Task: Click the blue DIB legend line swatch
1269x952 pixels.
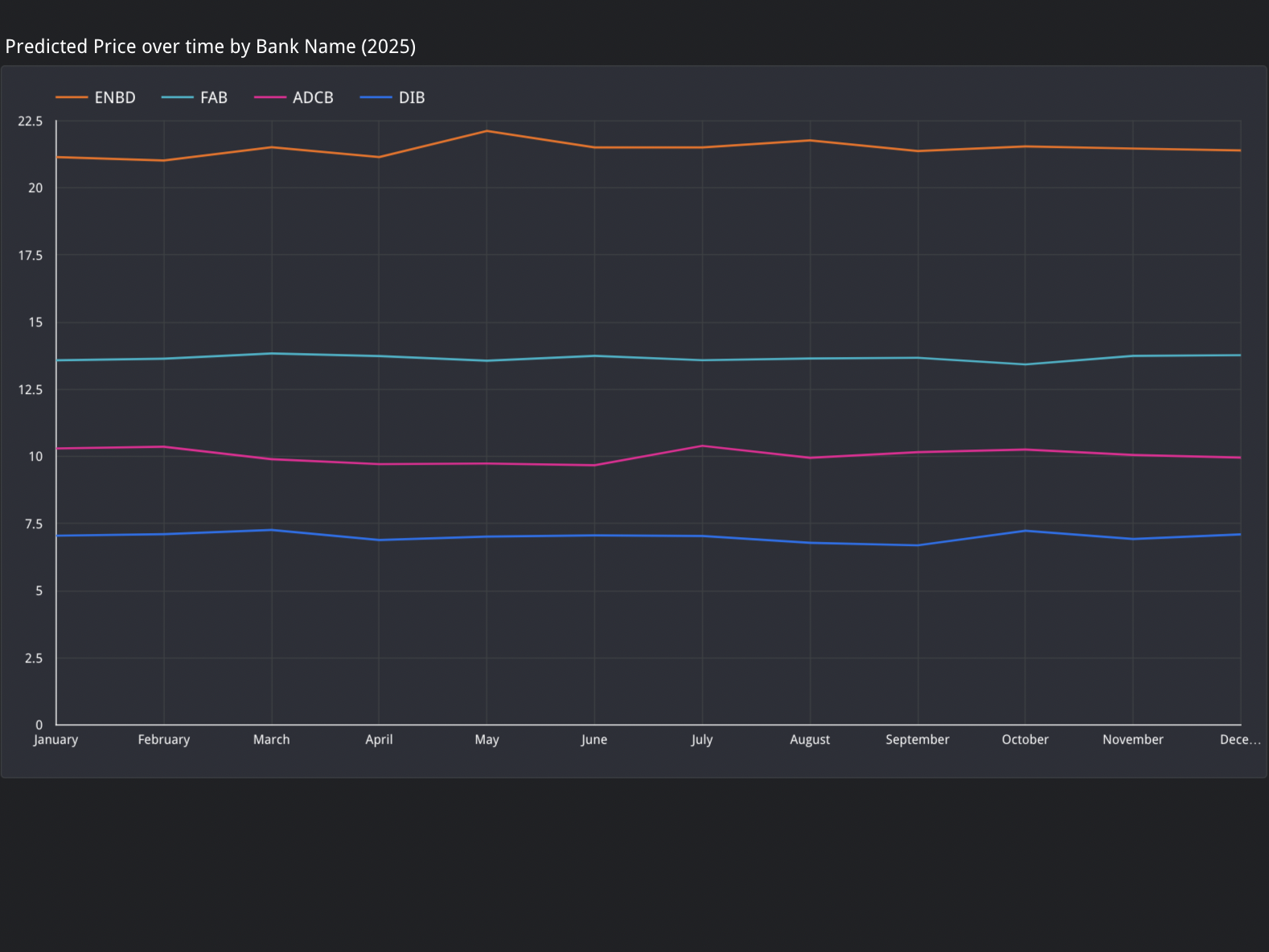Action: coord(376,97)
